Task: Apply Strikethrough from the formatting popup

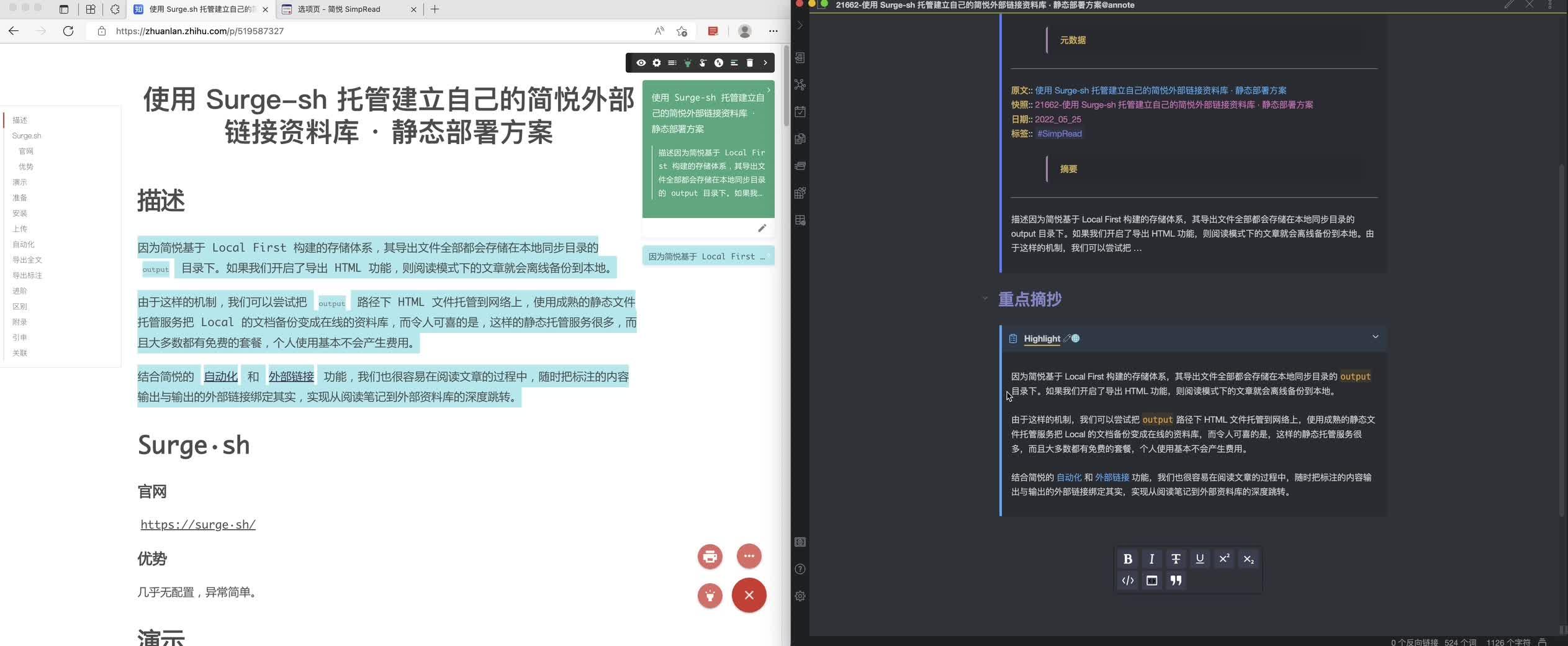Action: 1176,558
